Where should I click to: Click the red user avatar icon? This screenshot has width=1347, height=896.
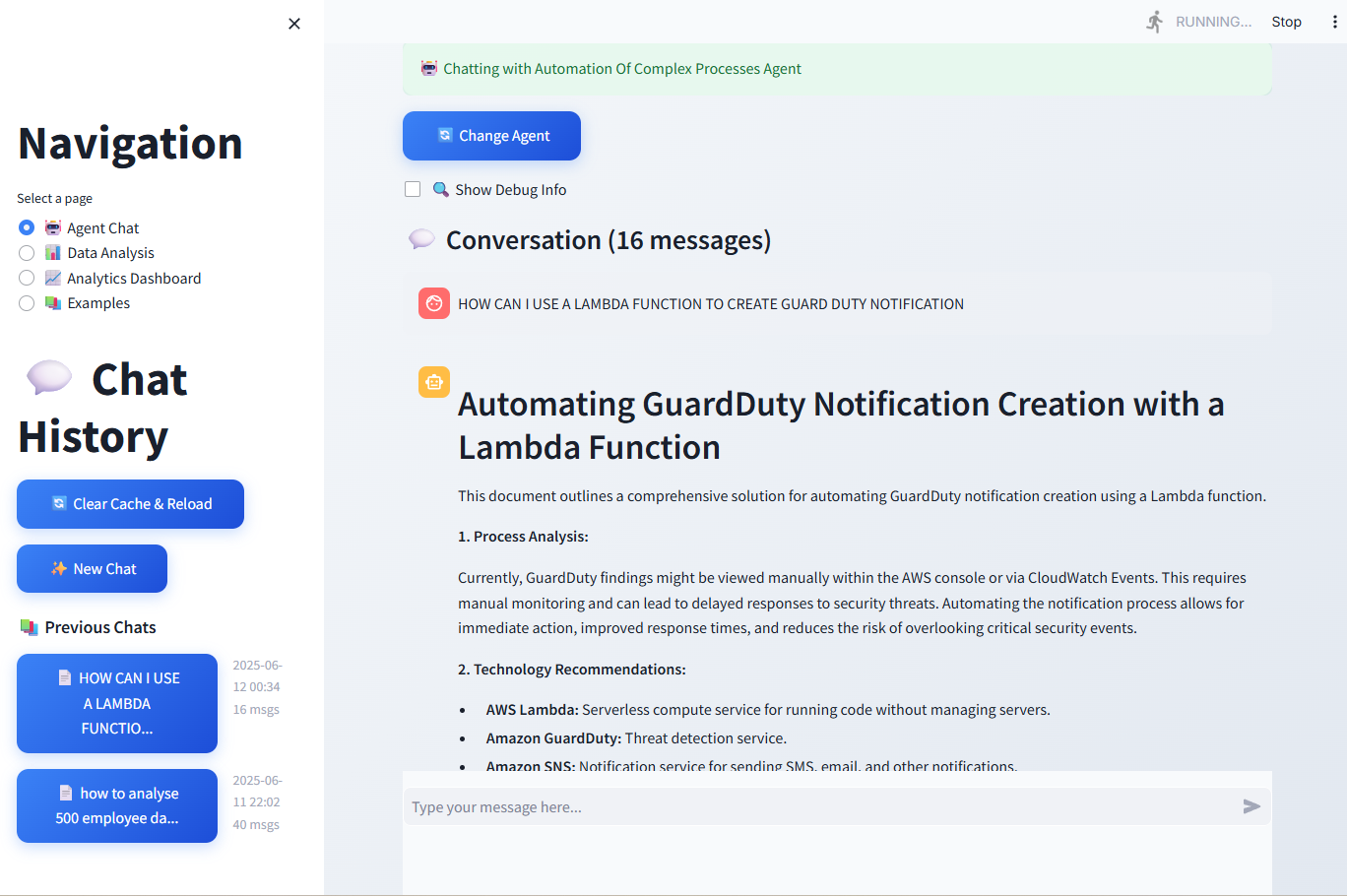tap(434, 303)
